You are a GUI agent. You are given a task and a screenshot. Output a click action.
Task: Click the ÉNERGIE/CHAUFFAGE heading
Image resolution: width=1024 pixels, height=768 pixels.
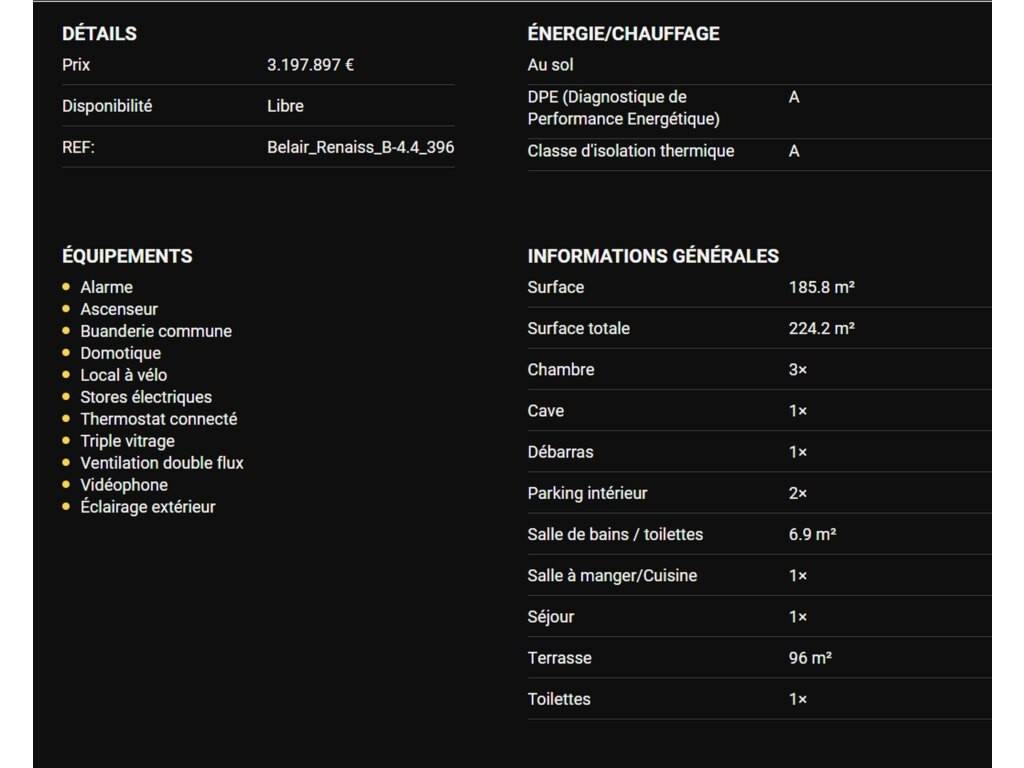(x=623, y=33)
